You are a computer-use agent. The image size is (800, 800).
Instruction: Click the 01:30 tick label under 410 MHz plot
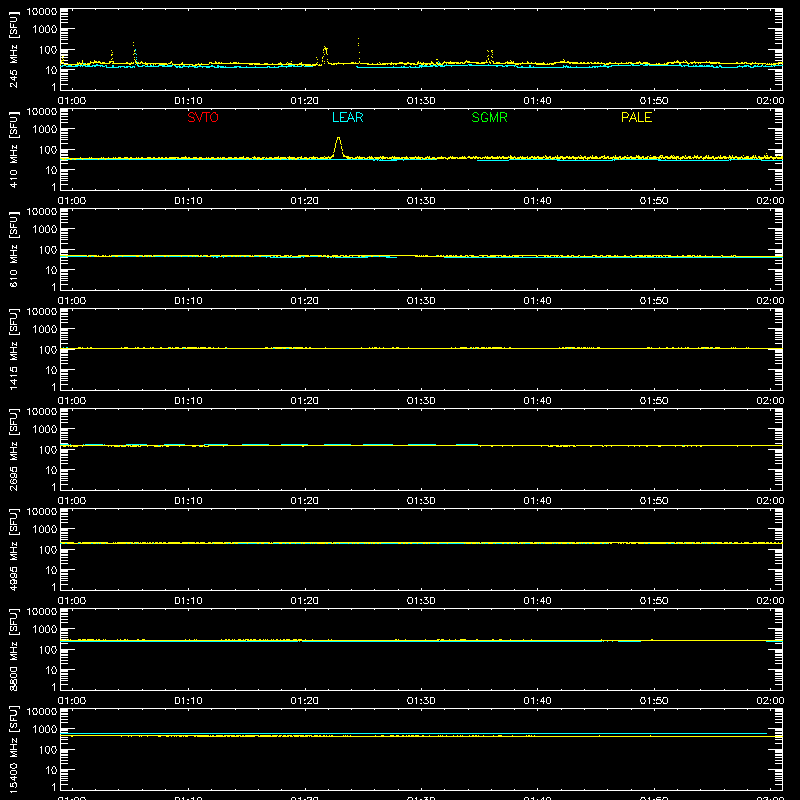point(421,201)
